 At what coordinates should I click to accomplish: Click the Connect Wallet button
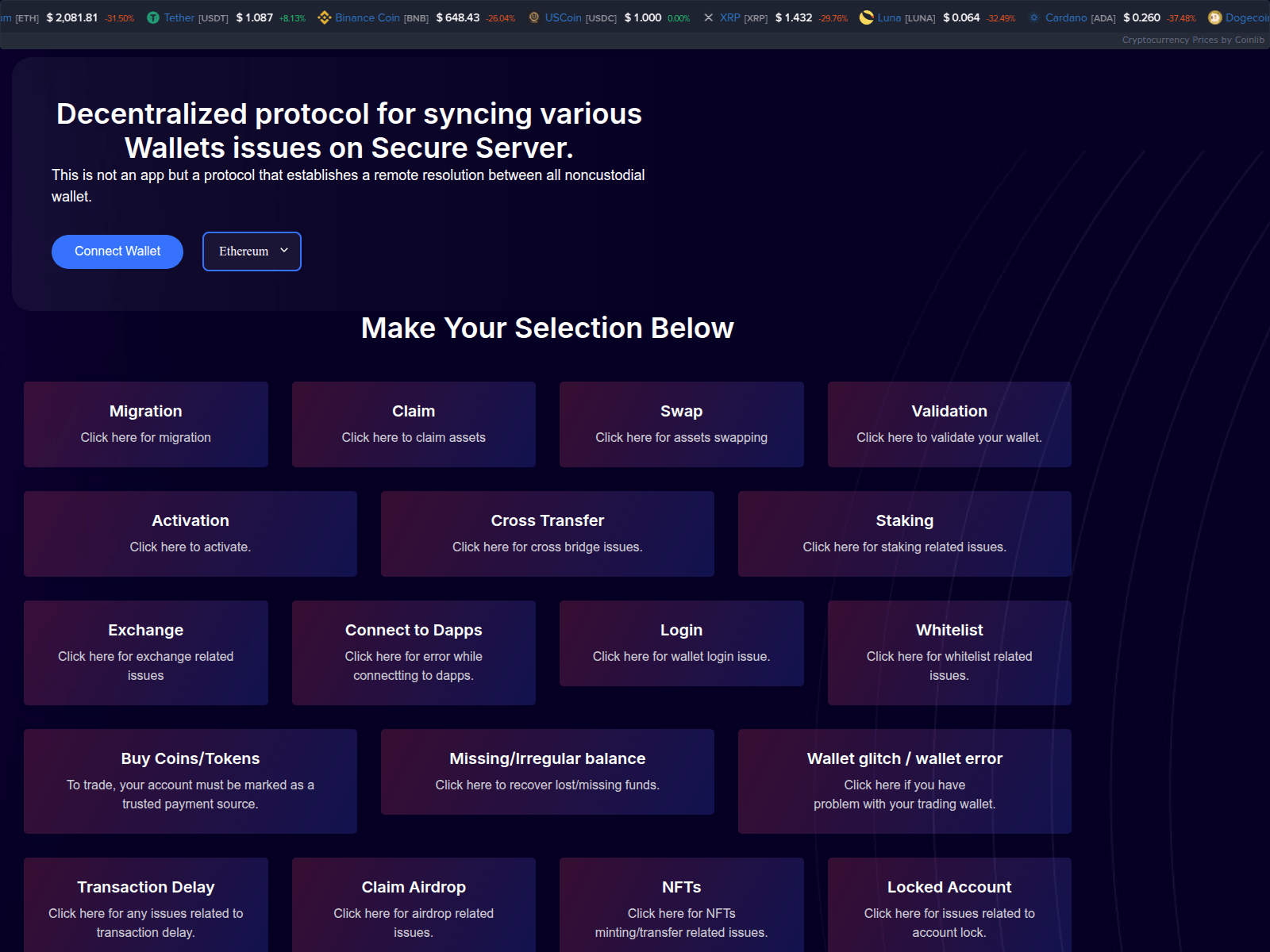[x=117, y=251]
